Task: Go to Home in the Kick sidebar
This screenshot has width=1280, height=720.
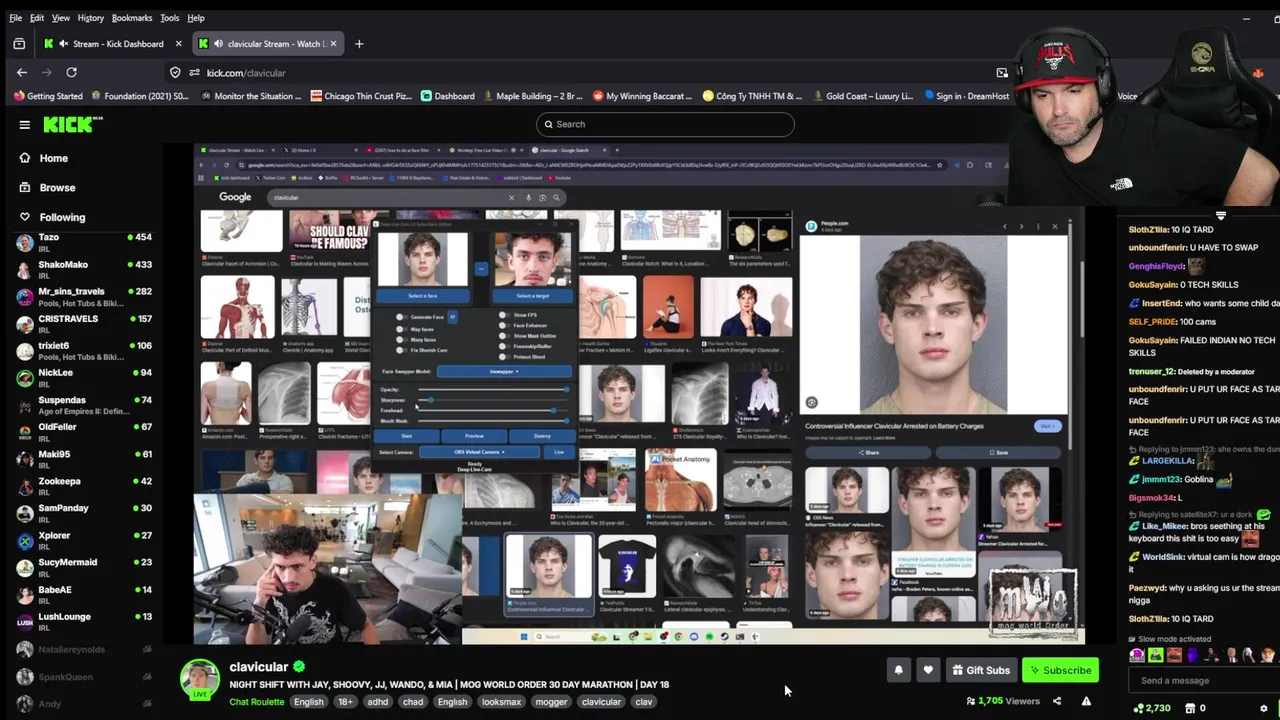Action: (54, 158)
